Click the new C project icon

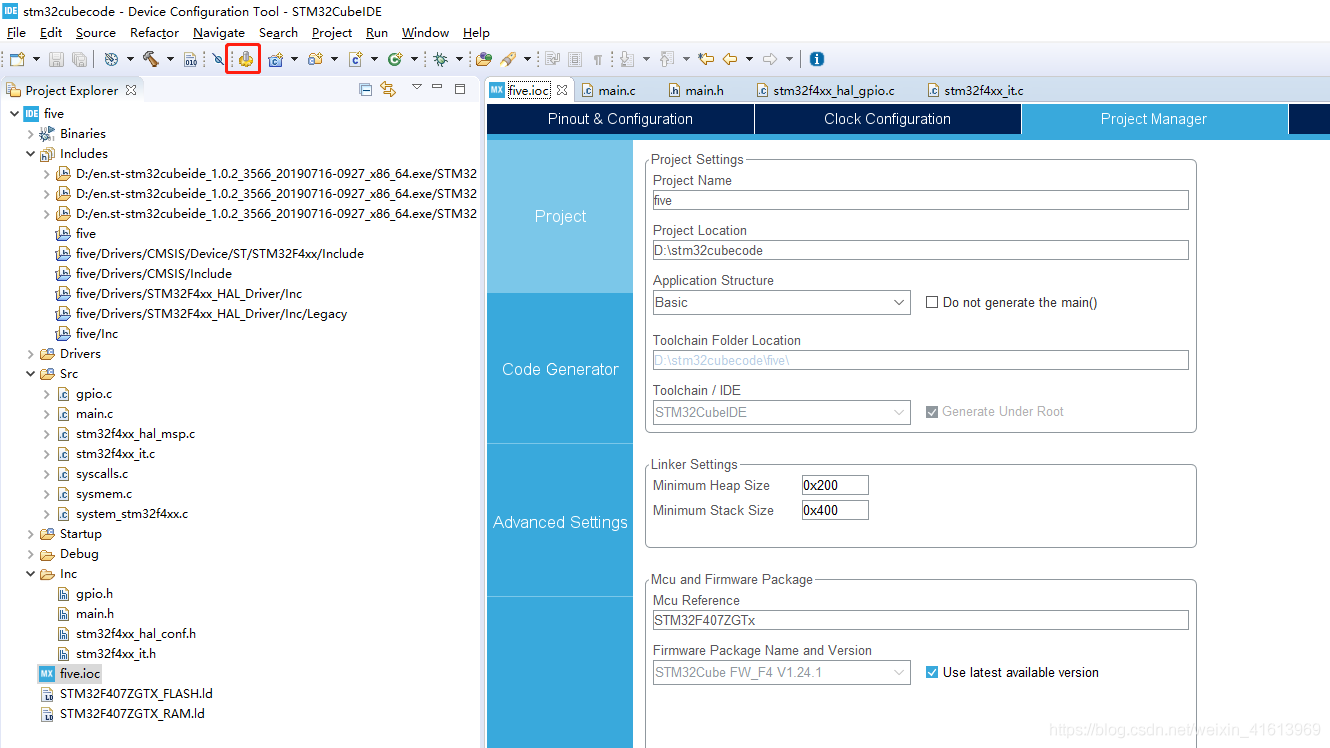tap(275, 59)
